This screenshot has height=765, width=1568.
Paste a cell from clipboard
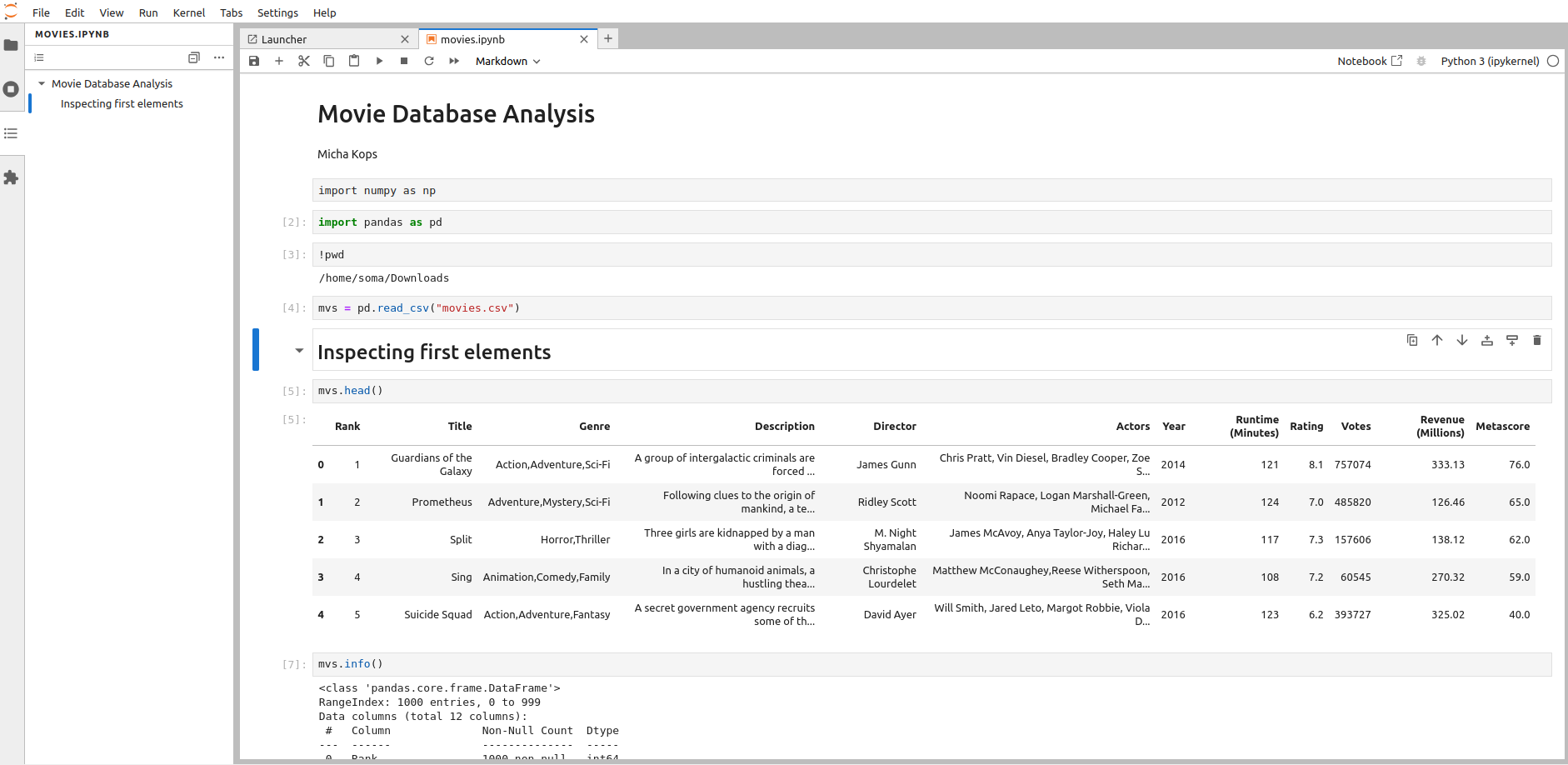click(354, 61)
